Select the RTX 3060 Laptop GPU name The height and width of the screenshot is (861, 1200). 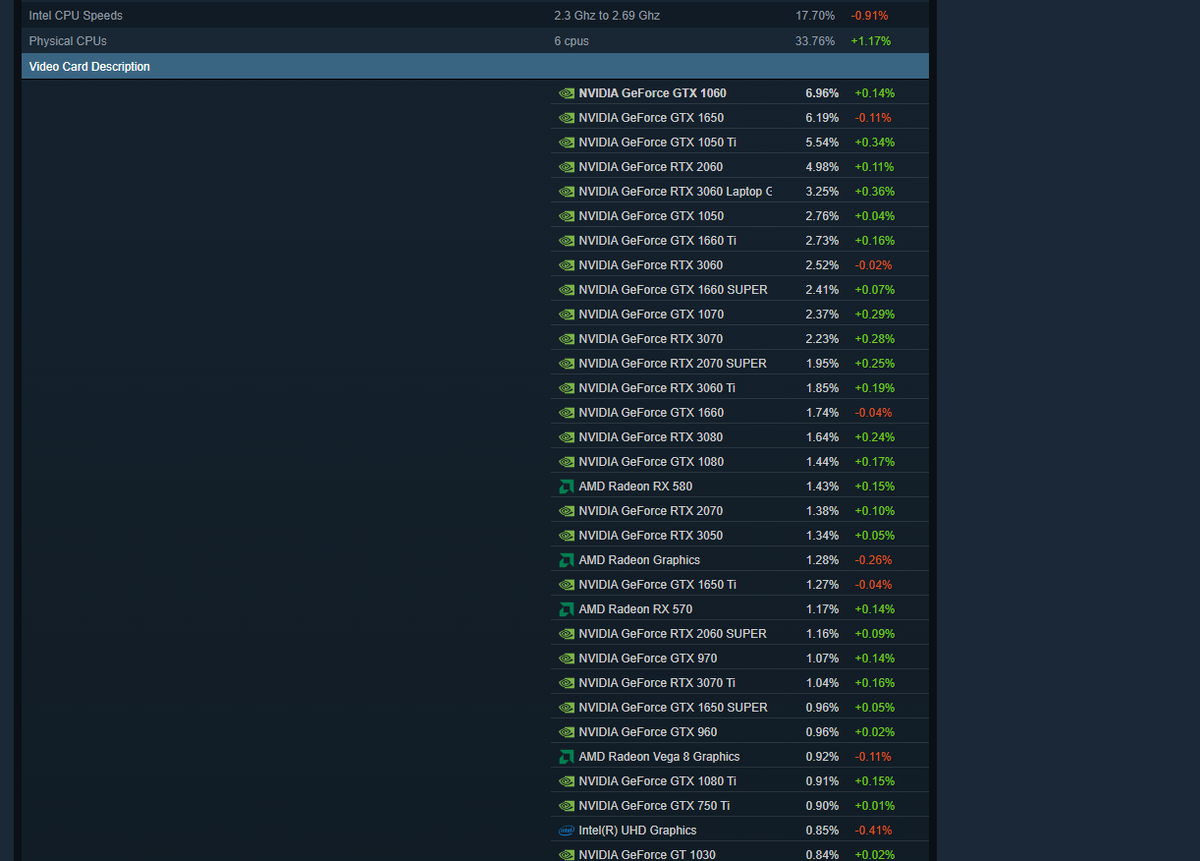(675, 191)
